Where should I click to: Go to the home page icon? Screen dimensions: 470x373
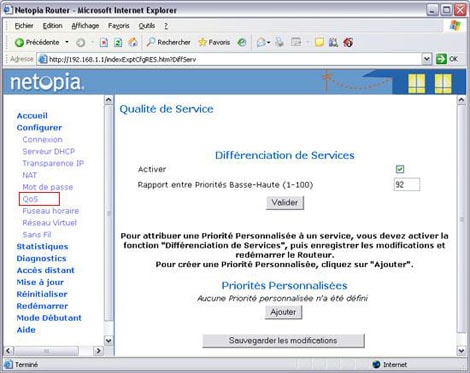tap(133, 42)
